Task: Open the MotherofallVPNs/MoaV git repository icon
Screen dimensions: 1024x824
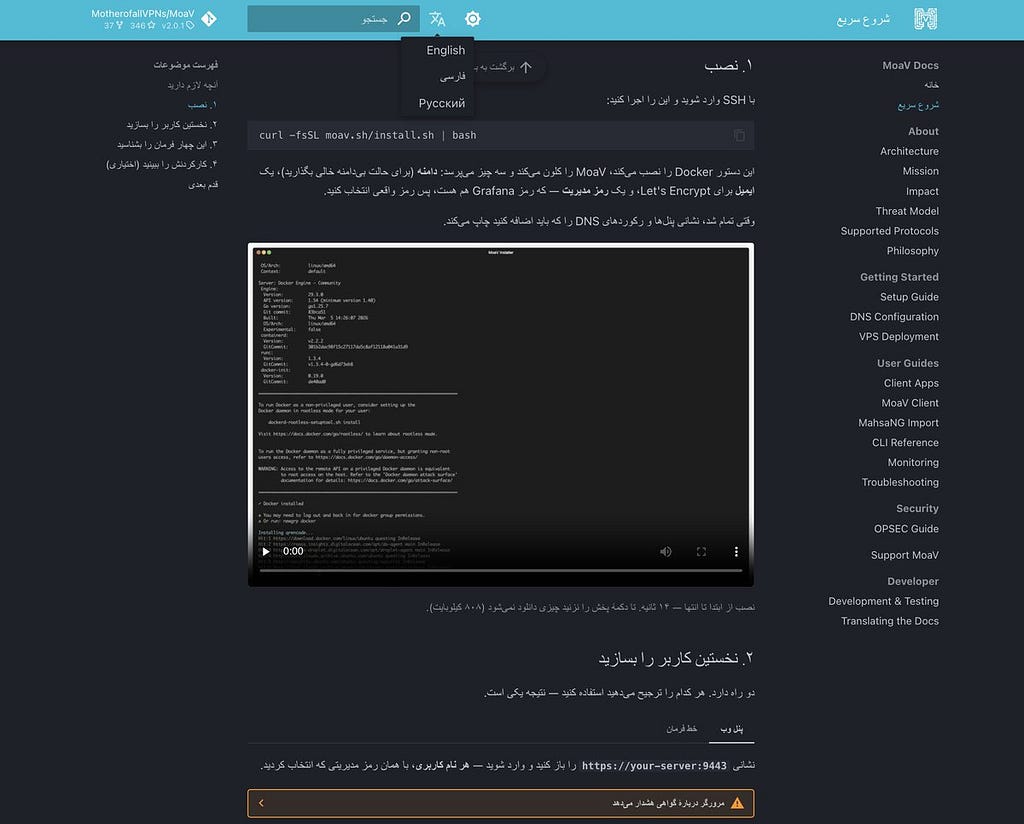Action: [x=209, y=19]
